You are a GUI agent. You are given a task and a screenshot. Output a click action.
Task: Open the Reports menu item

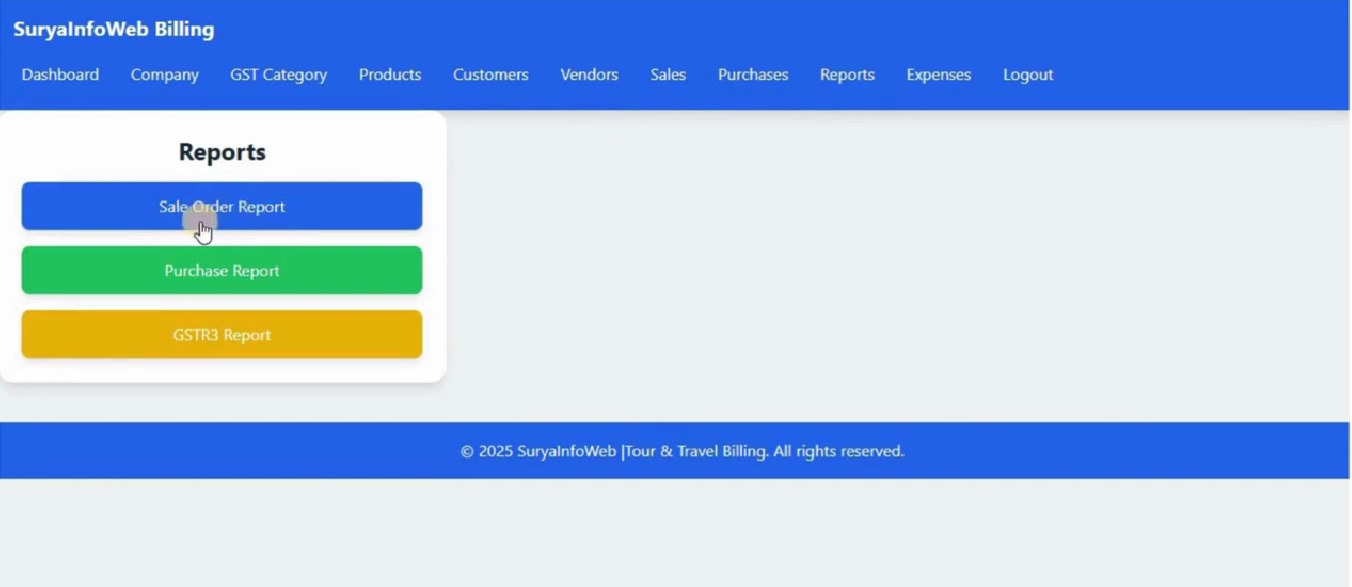click(x=847, y=74)
